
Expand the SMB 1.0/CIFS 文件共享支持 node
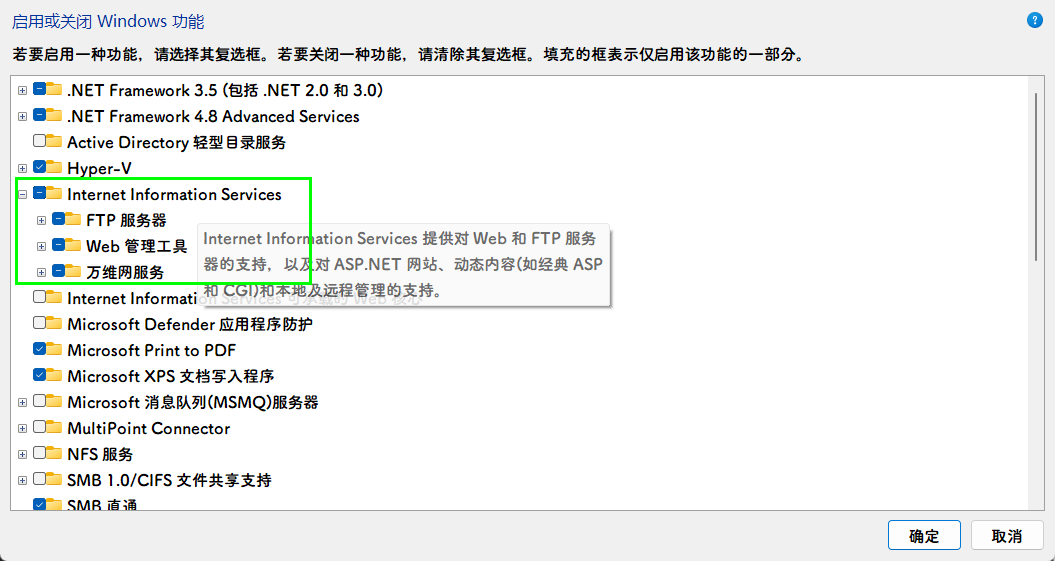22,481
